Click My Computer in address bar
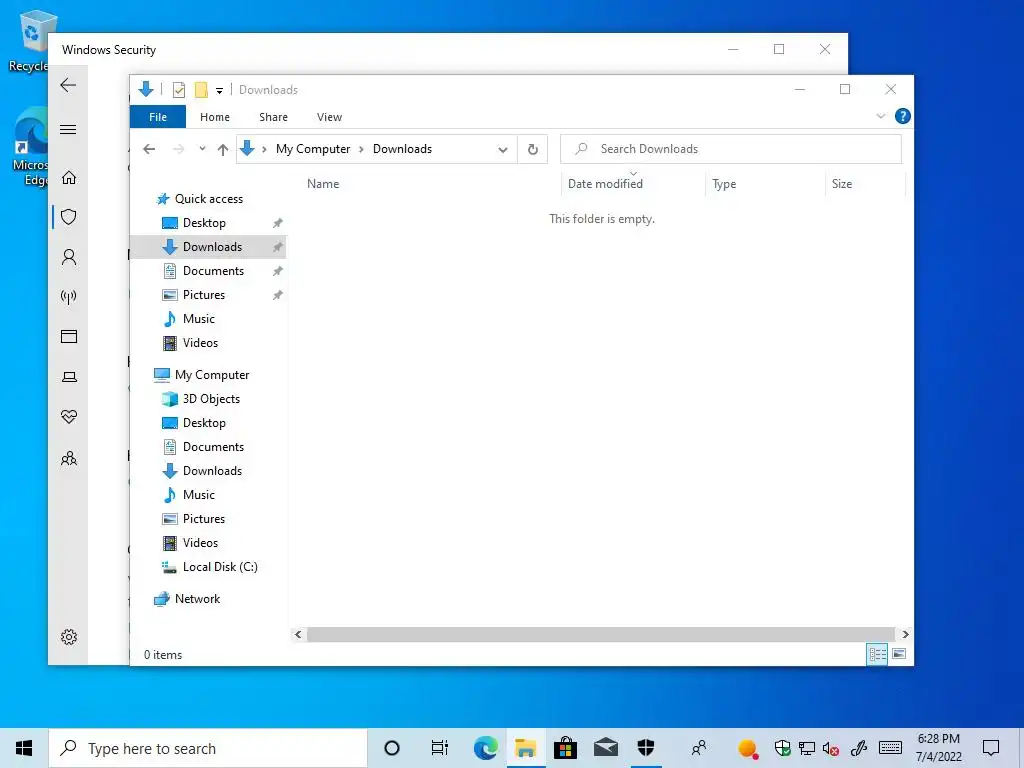The width and height of the screenshot is (1024, 768). tap(313, 149)
